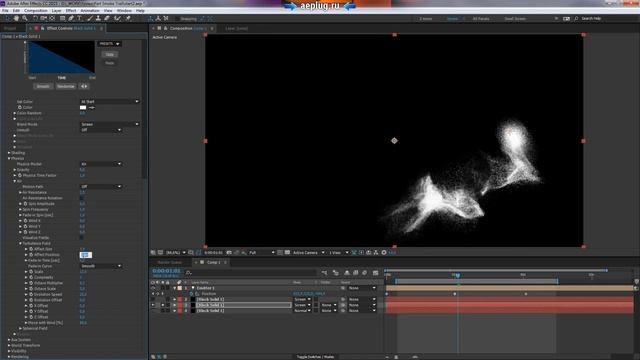The width and height of the screenshot is (640, 360).
Task: Click the Paste button in curve editor
Action: point(109,63)
